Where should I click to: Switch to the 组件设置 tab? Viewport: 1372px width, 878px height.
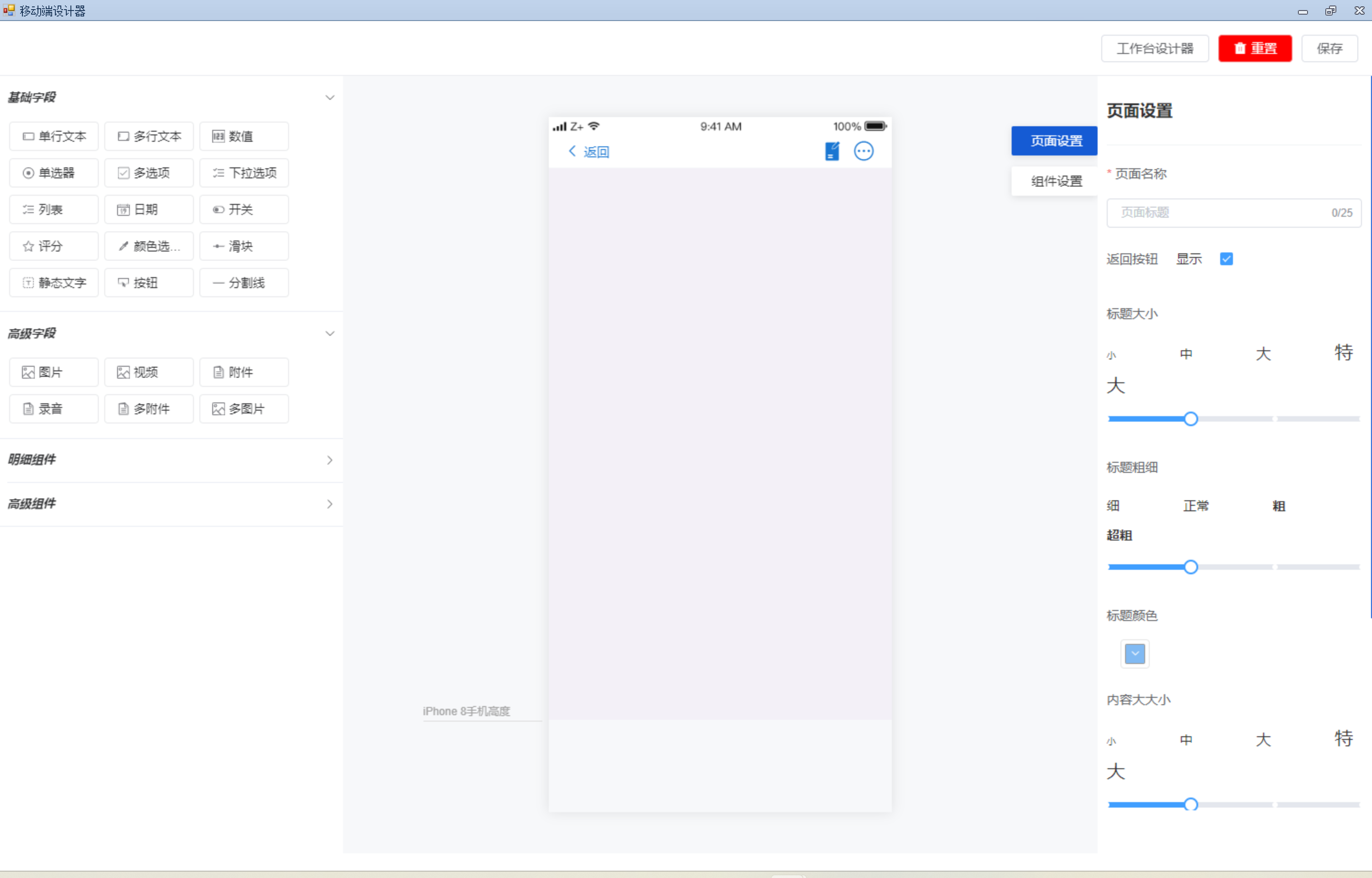click(1056, 181)
